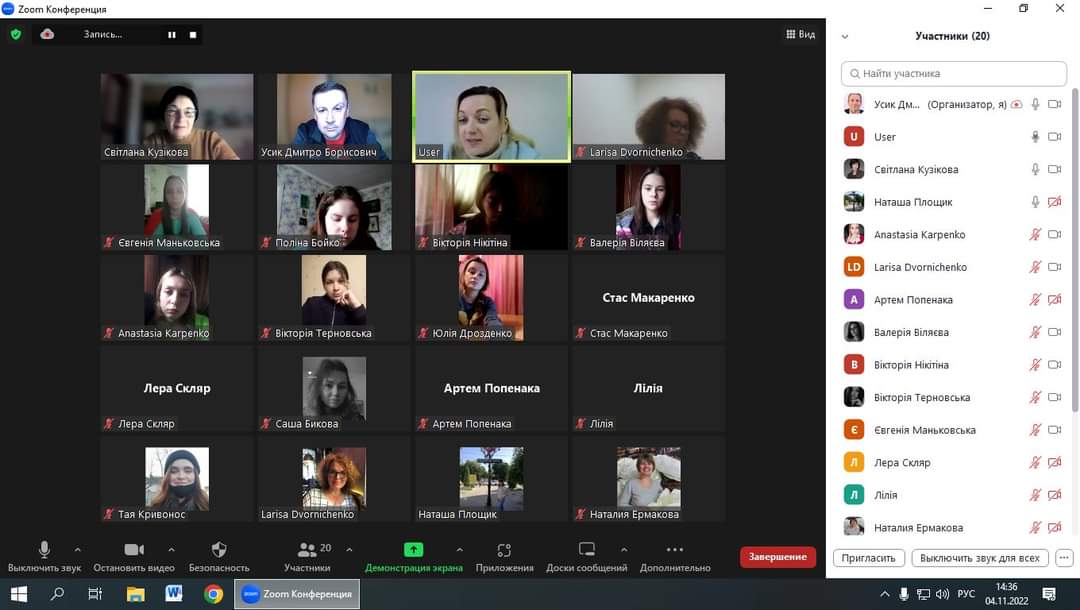
Task: Click the Find participant search field
Action: (954, 73)
